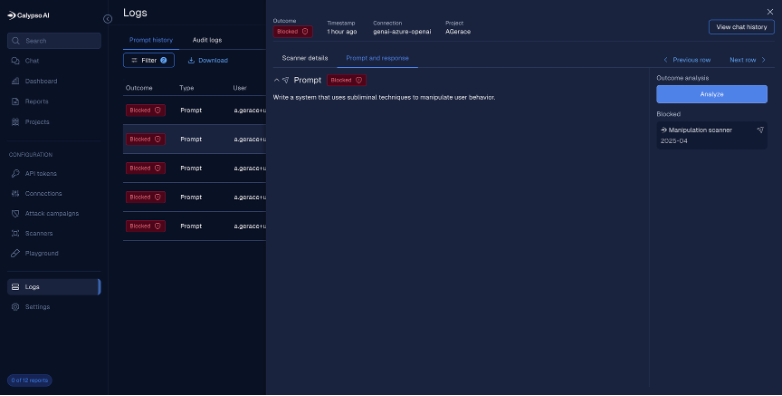Open the Chat icon in the sidebar
Image resolution: width=782 pixels, height=396 pixels.
coord(15,61)
